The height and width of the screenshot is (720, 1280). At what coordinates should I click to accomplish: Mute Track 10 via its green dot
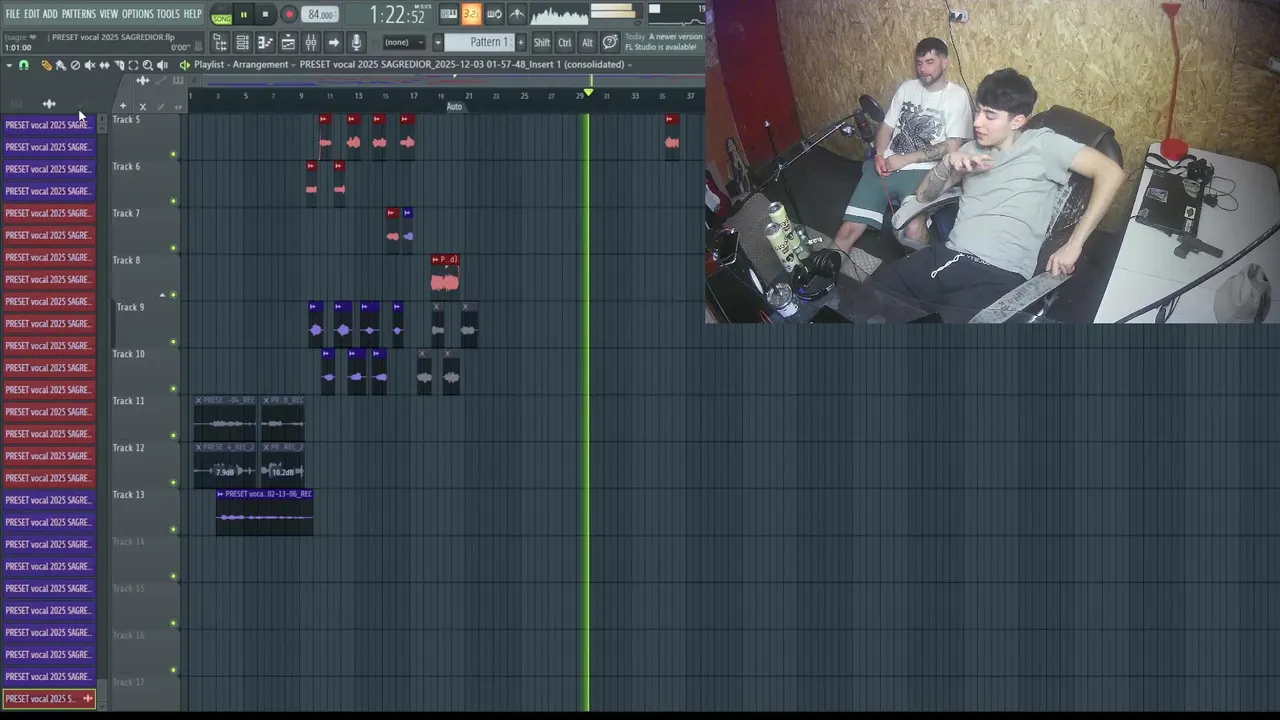[x=173, y=389]
